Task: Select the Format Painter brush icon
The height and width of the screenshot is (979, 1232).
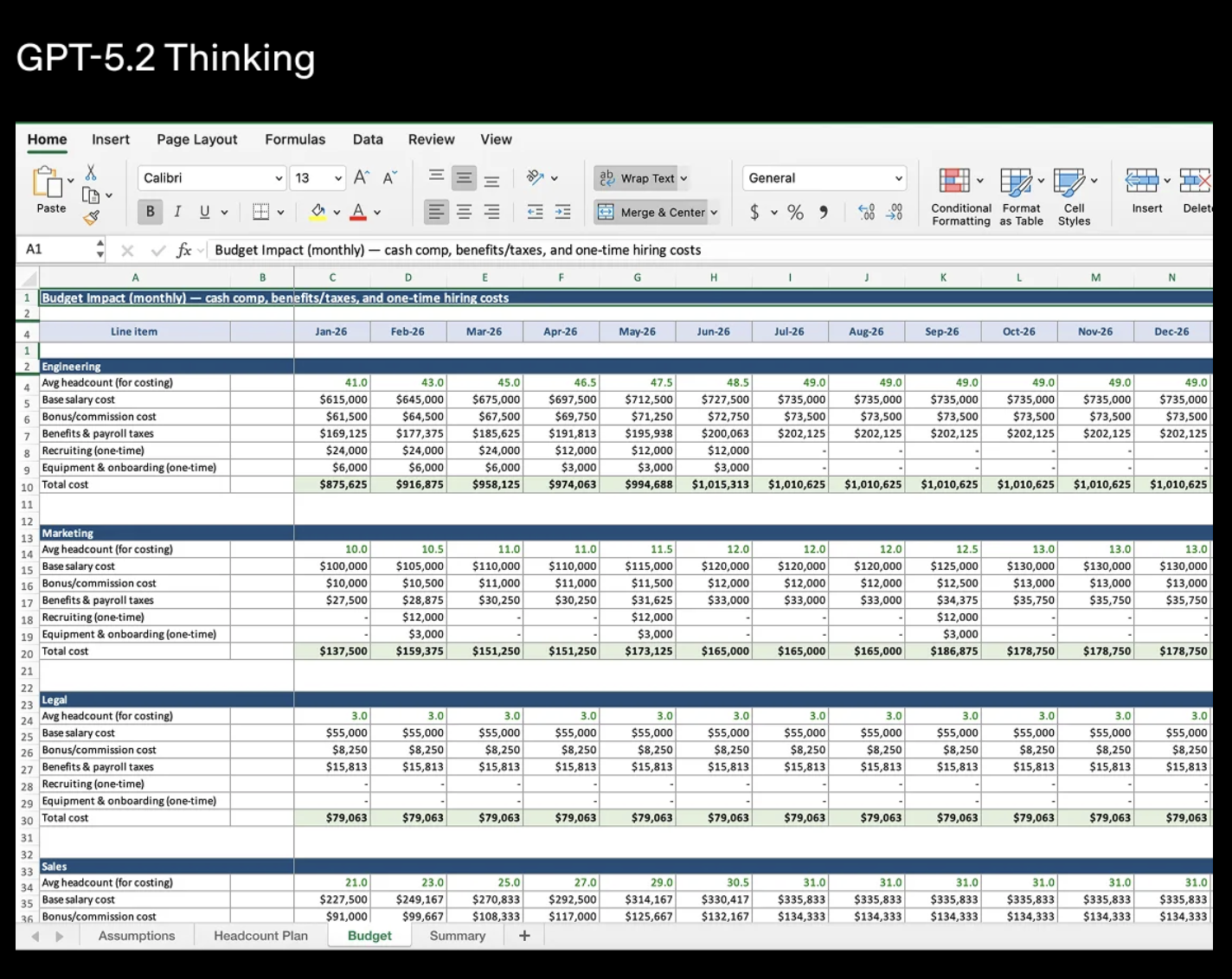Action: [x=91, y=217]
